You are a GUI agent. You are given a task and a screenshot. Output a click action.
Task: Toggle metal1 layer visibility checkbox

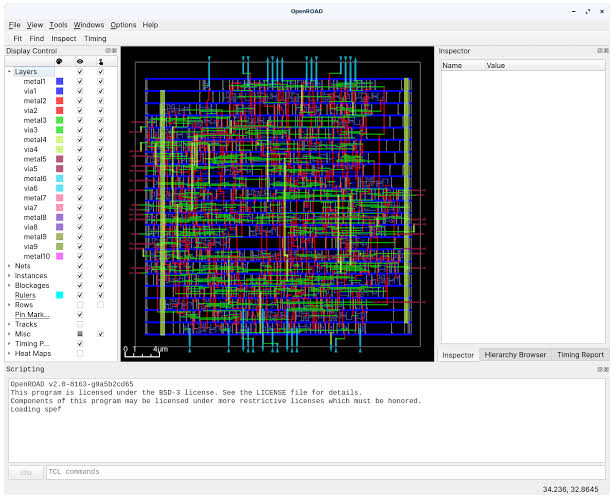tap(80, 81)
